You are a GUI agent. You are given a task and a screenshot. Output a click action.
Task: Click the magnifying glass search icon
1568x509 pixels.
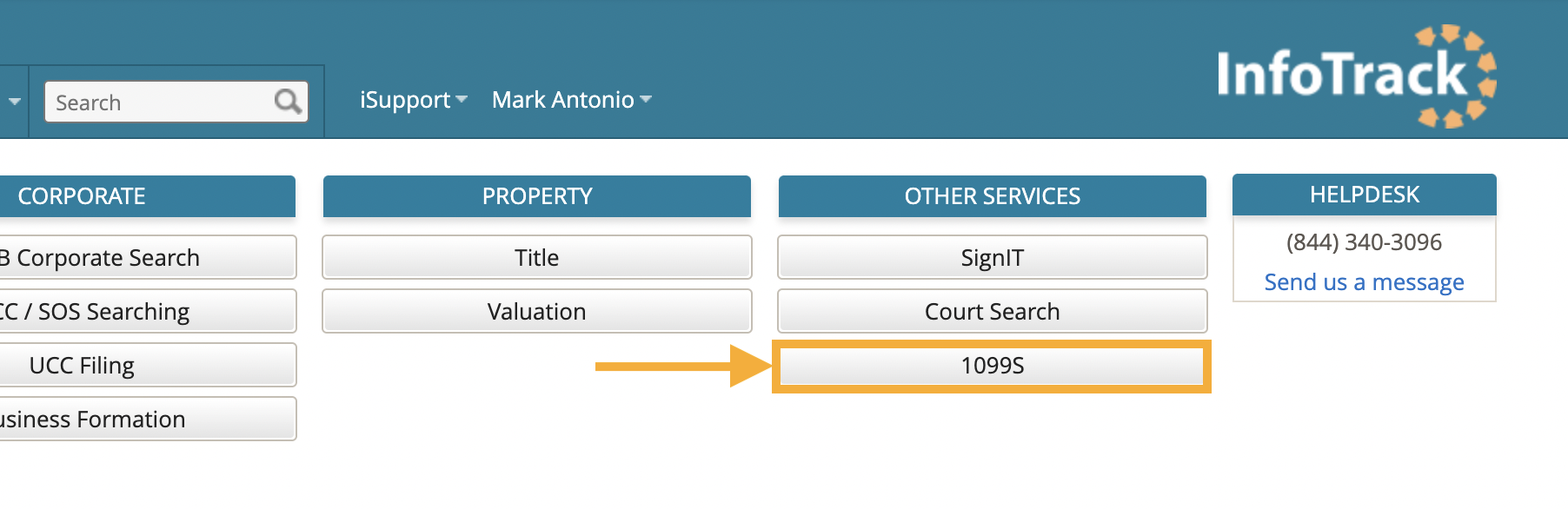288,102
